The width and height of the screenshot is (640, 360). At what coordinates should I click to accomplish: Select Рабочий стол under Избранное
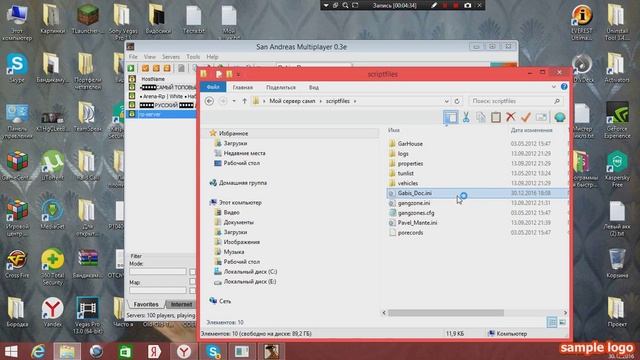241,163
